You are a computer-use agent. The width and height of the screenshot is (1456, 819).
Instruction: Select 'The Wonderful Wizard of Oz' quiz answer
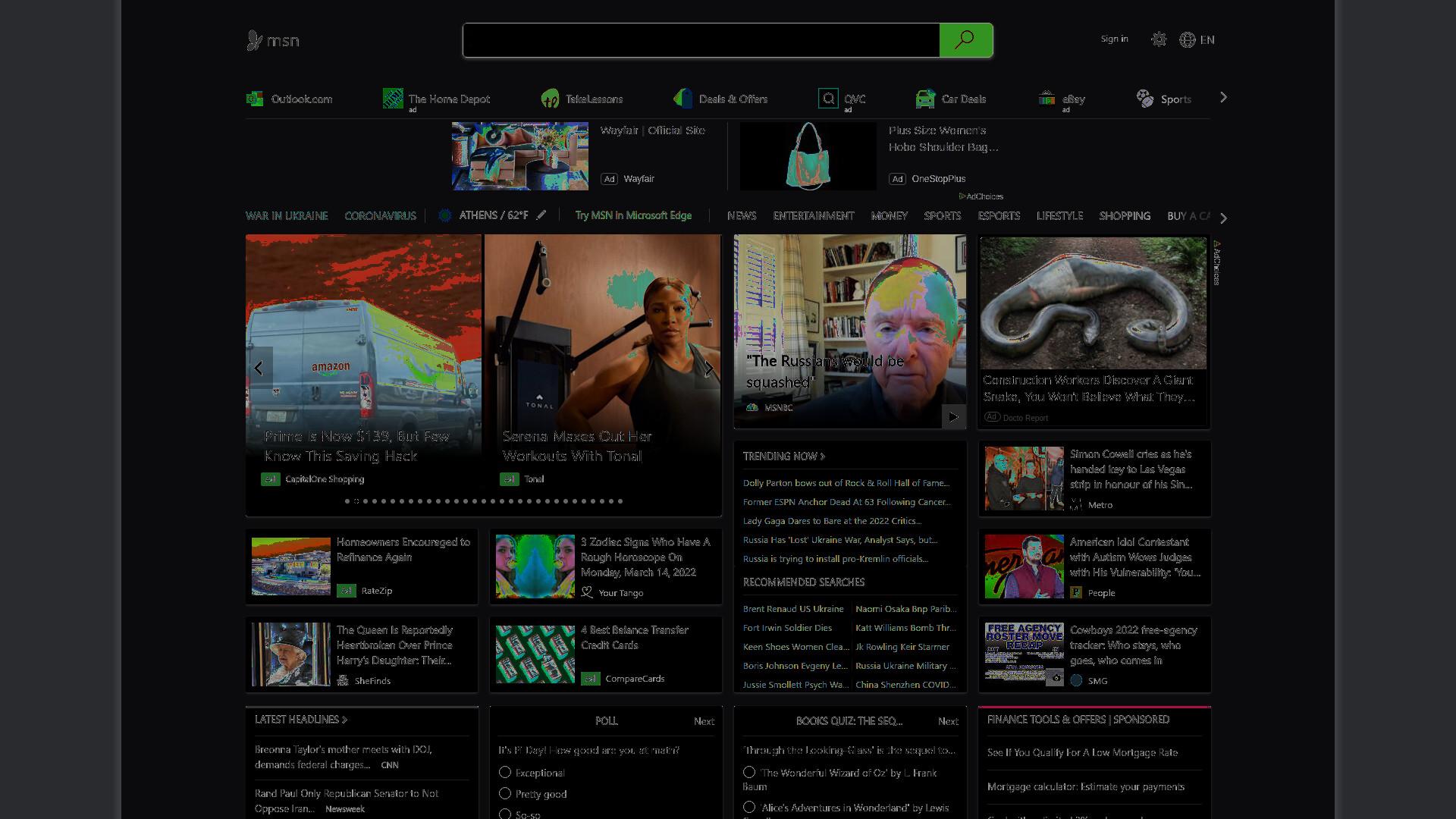(x=749, y=772)
